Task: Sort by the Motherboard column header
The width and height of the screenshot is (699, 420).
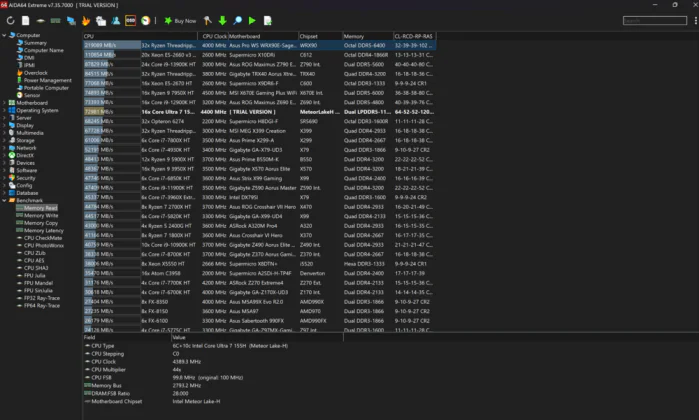Action: click(x=263, y=37)
